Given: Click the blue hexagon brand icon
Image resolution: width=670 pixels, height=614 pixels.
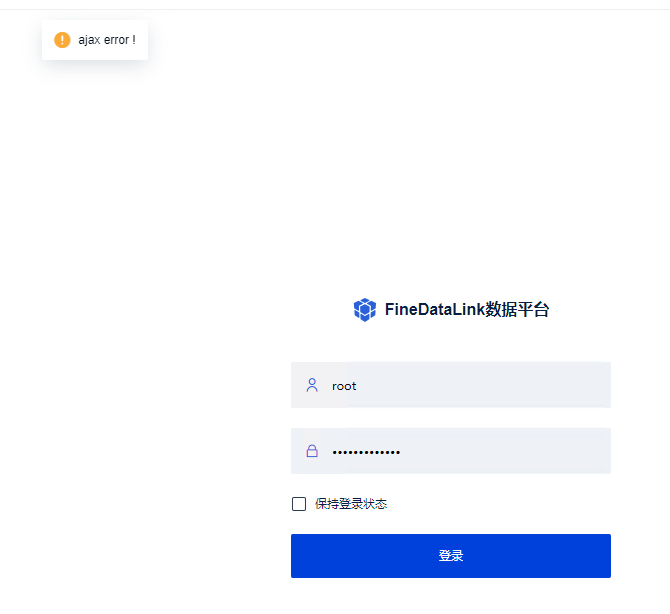Looking at the screenshot, I should [364, 309].
